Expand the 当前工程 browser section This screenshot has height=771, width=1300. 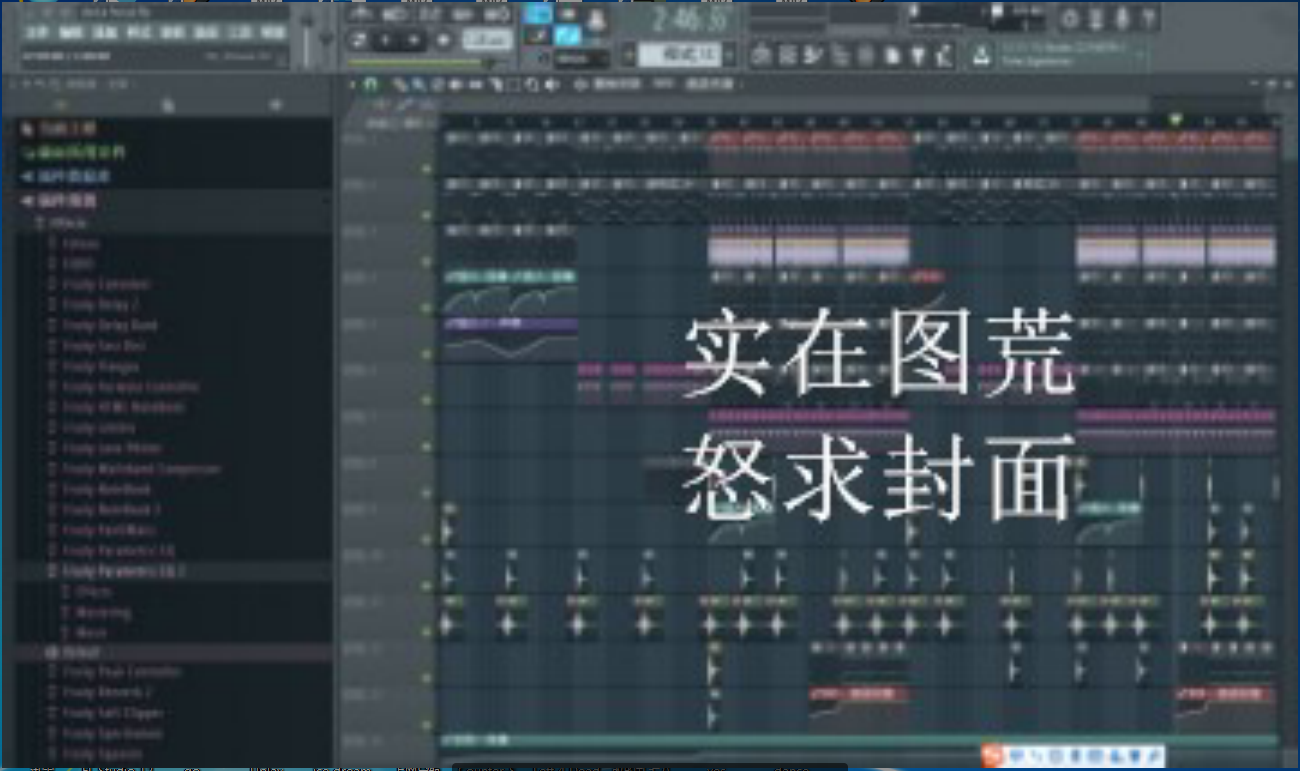(60, 129)
